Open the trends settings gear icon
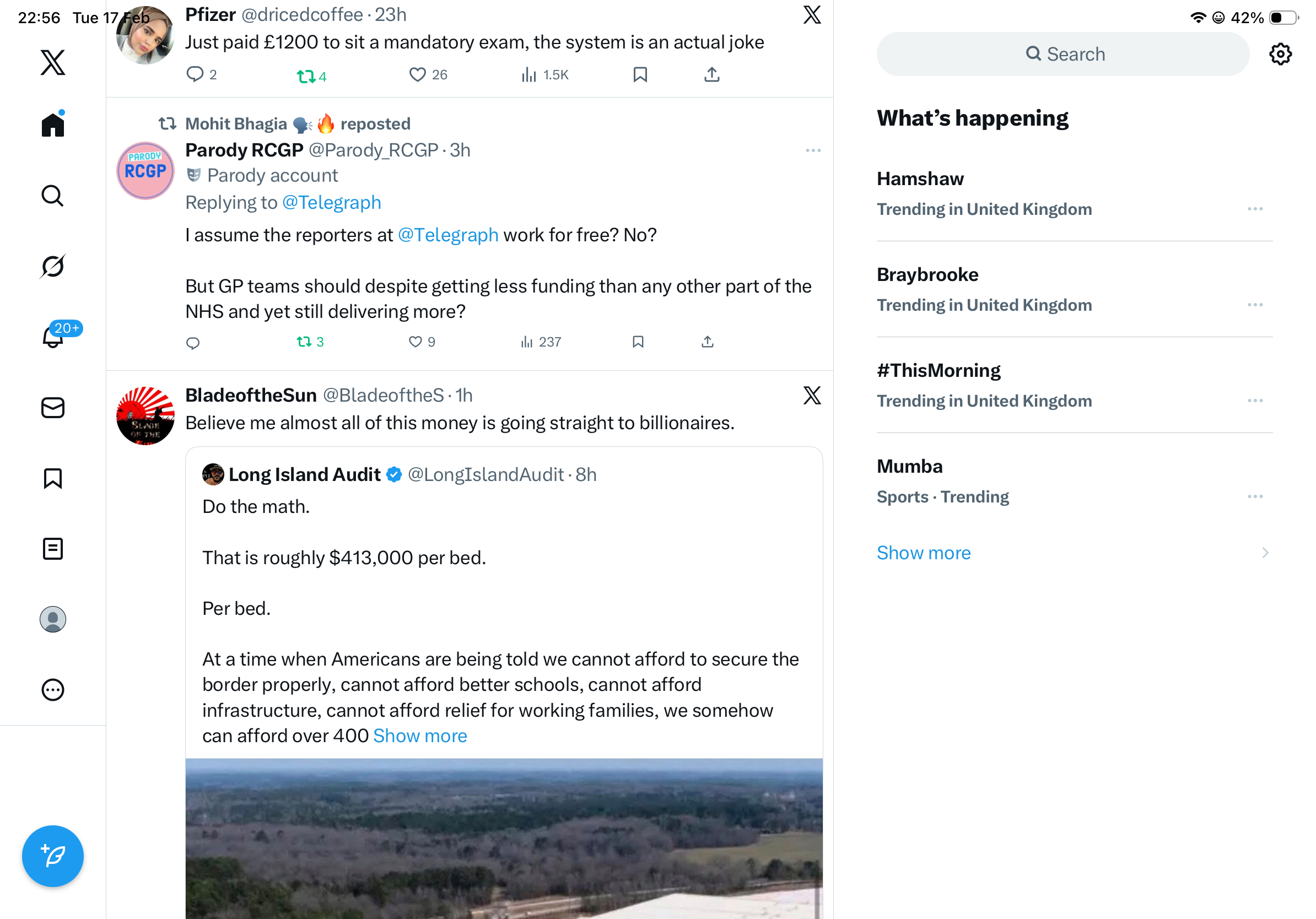Screen dimensions: 1316x919 point(1280,55)
